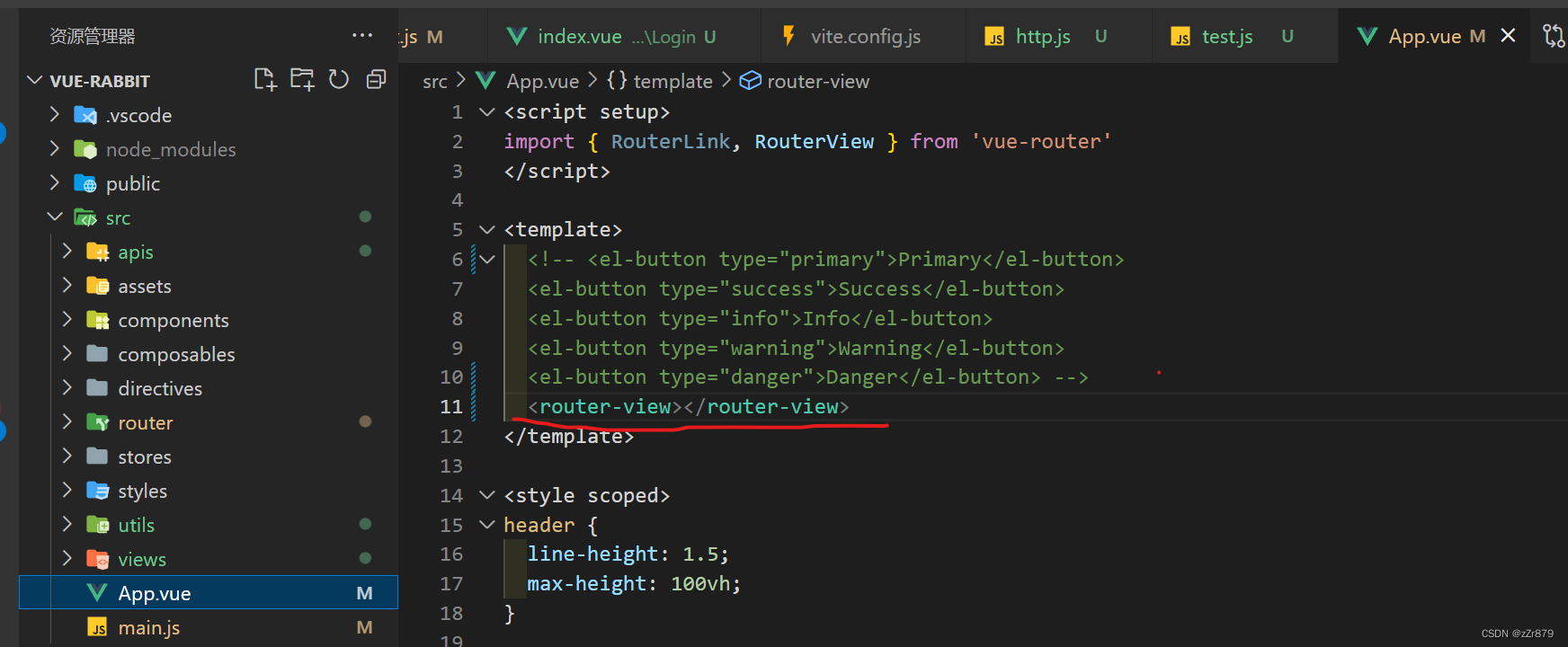Screen dimensions: 1568x647
Task: Expand the stores folder chevron
Action: click(x=67, y=456)
